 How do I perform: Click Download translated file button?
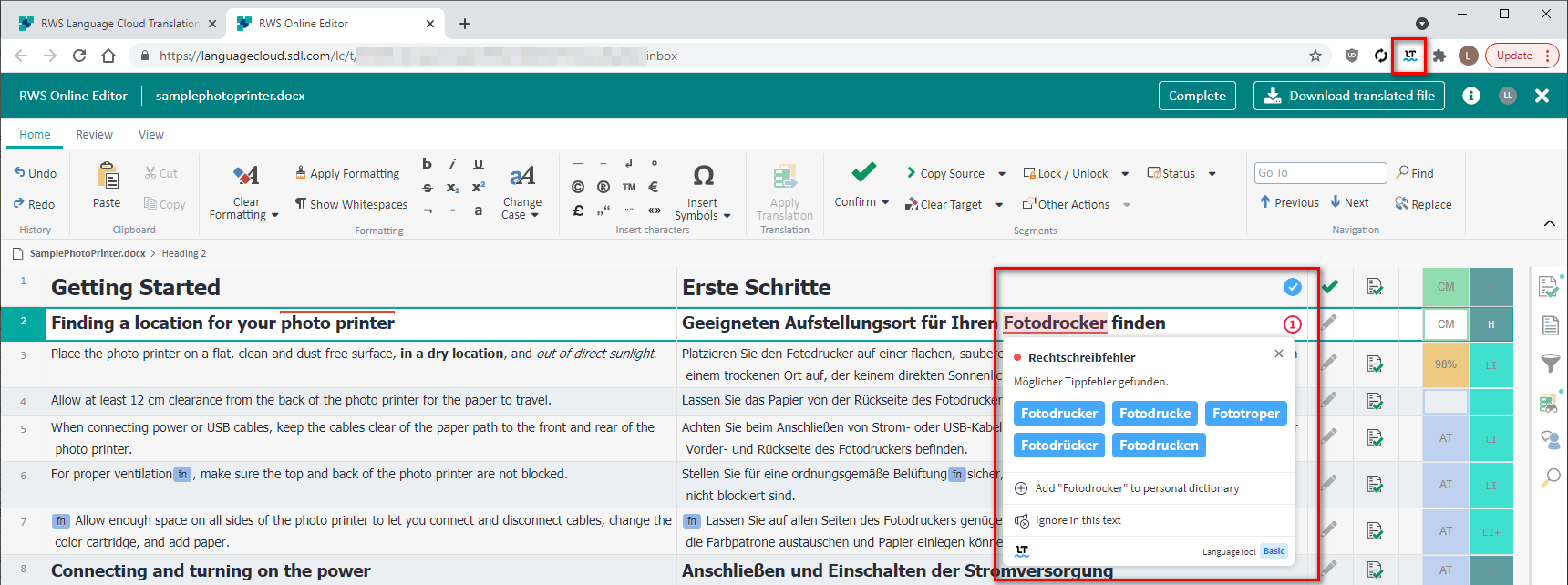coord(1348,96)
